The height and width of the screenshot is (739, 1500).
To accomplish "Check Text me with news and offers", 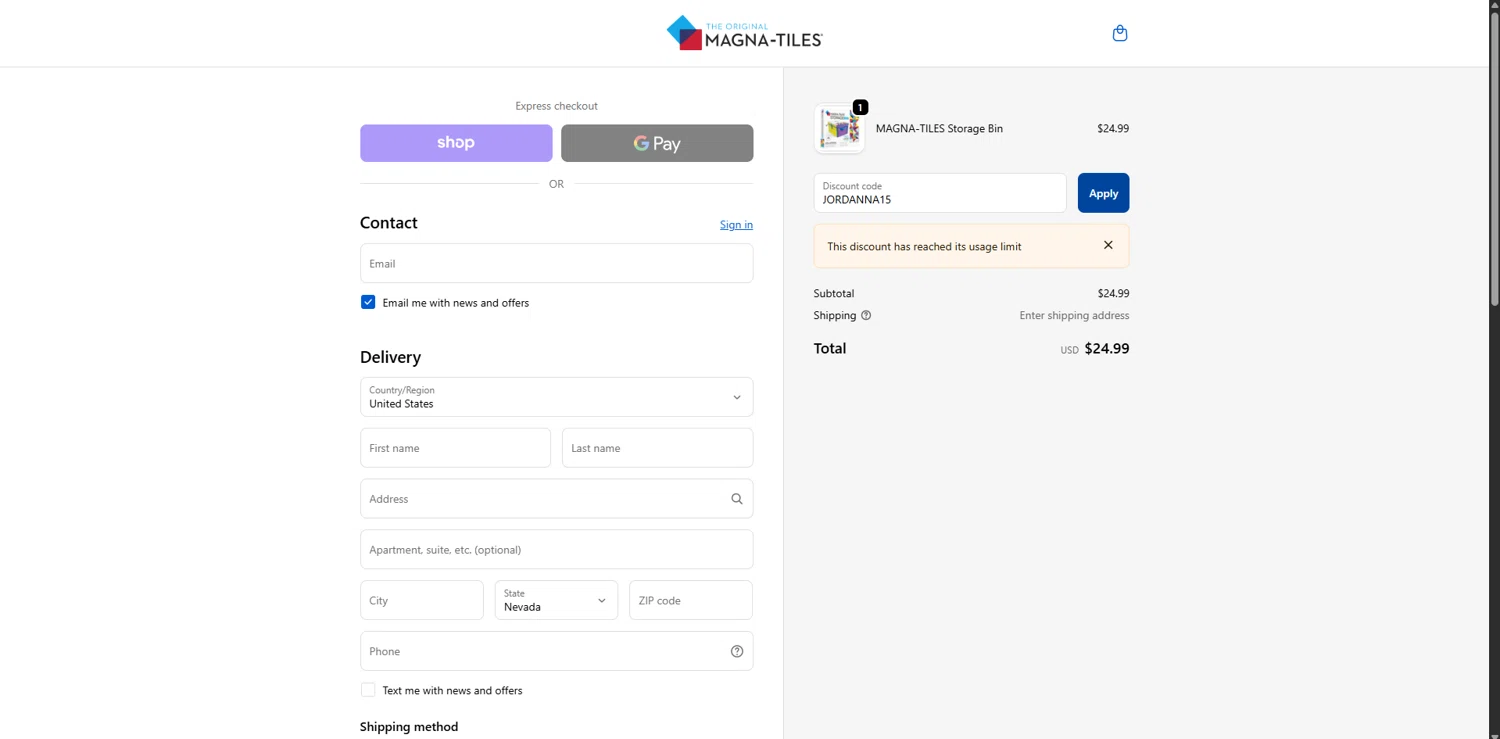I will [x=368, y=690].
